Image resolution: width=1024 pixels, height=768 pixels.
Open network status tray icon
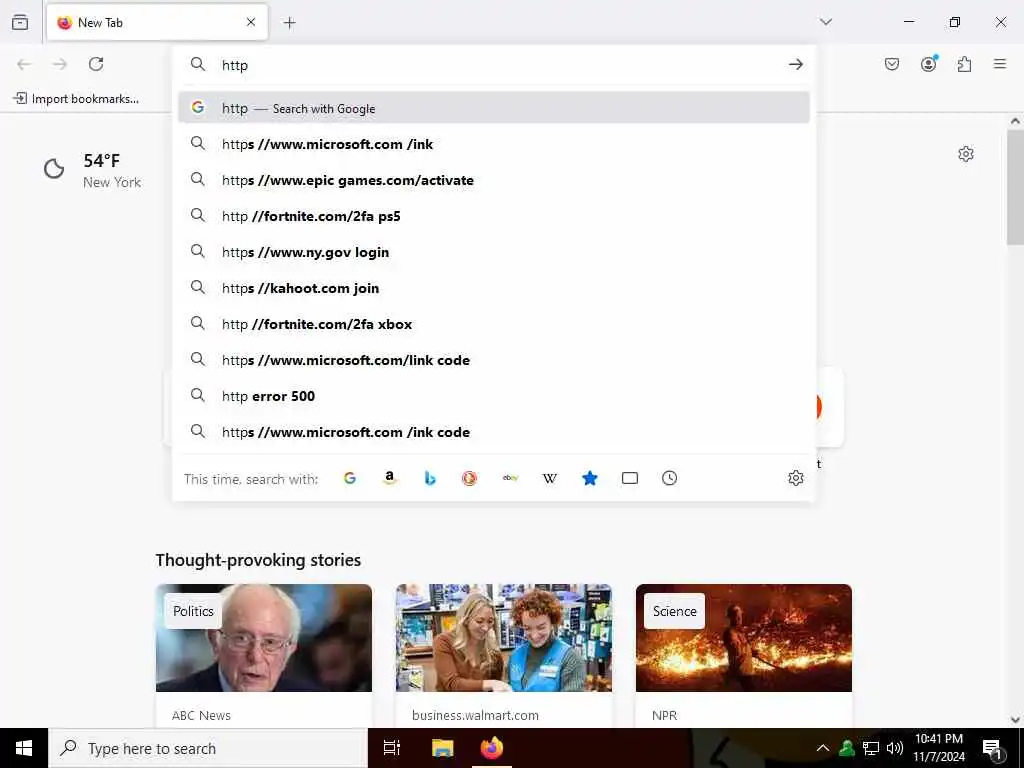click(871, 748)
